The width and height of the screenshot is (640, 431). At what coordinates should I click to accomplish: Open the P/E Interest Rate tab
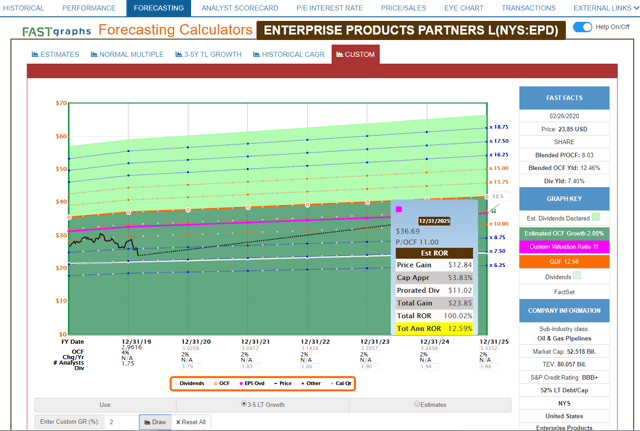pos(329,8)
